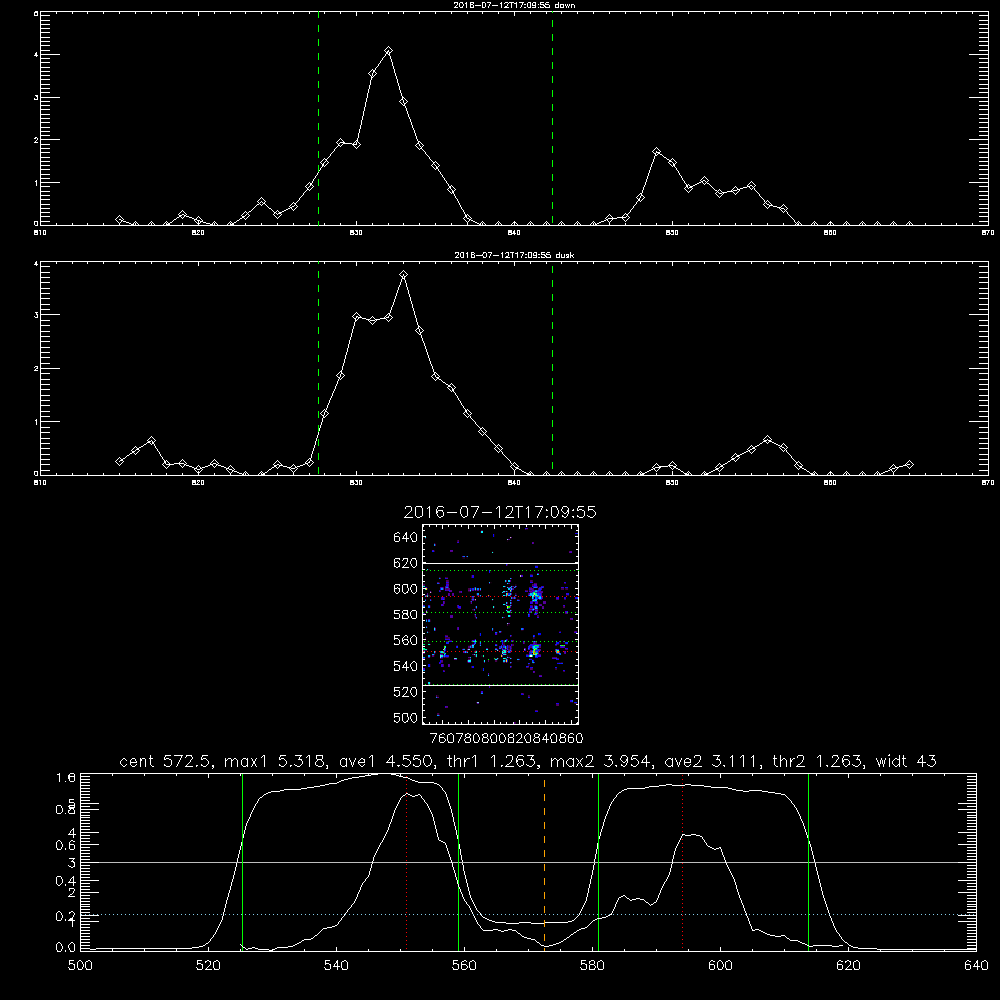The image size is (1000, 1000).
Task: Select the large 2016-07-12T17:09:55 title above the image panel
Action: pyautogui.click(x=500, y=512)
